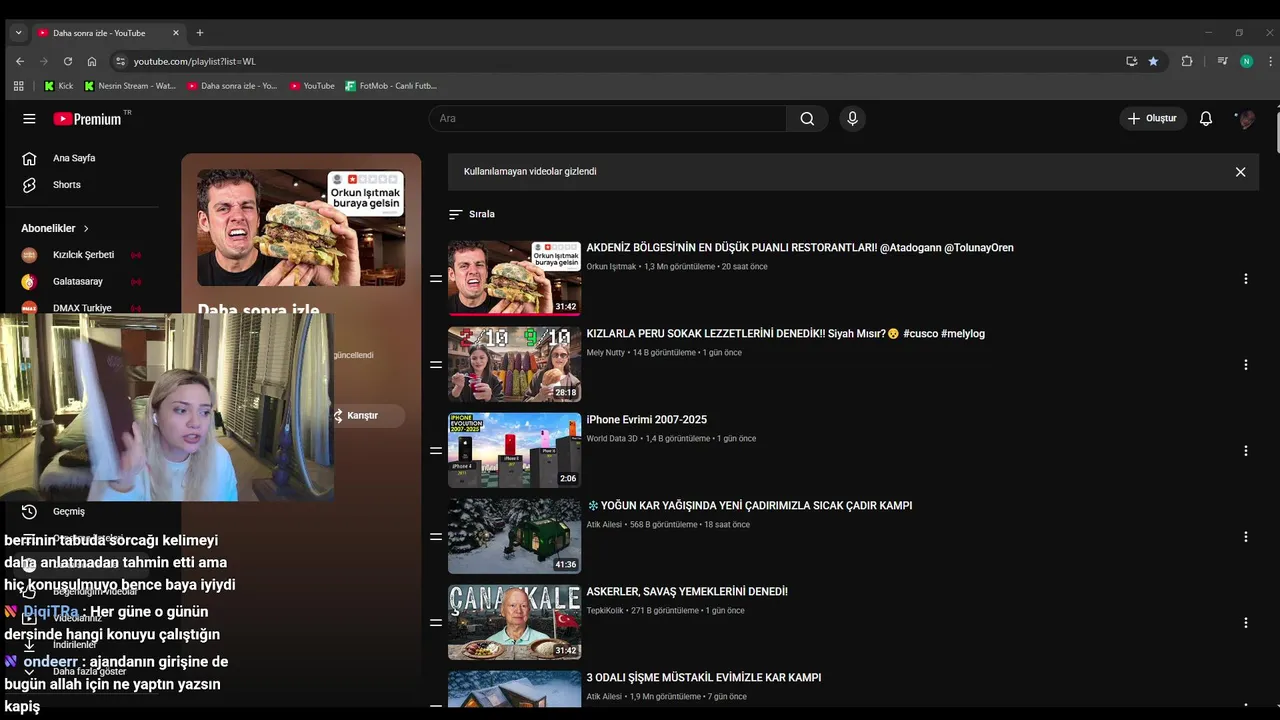
Task: Open options menu for Askerler video
Action: [x=1246, y=623]
